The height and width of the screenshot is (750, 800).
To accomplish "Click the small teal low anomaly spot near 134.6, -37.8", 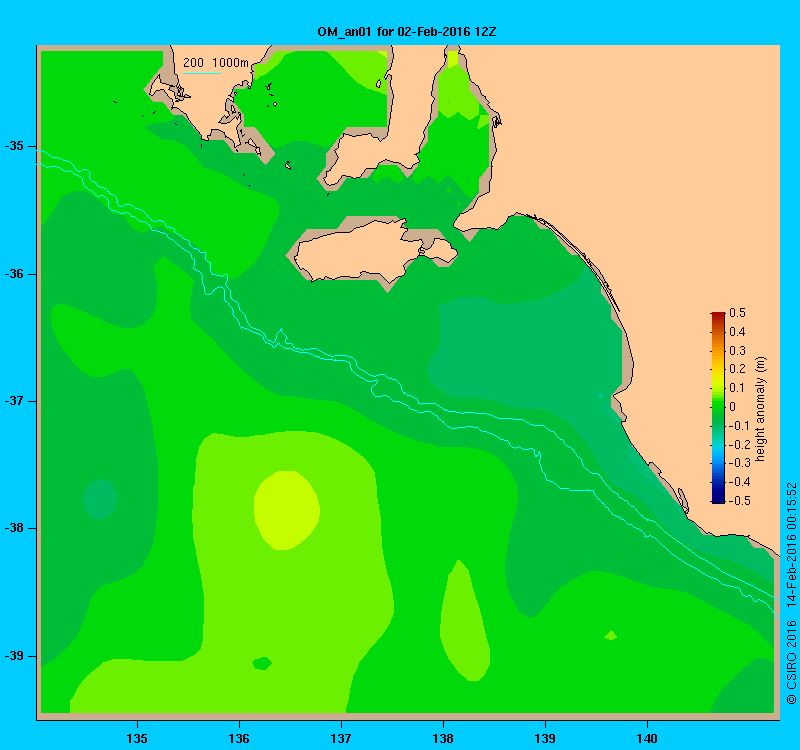I will (100, 499).
